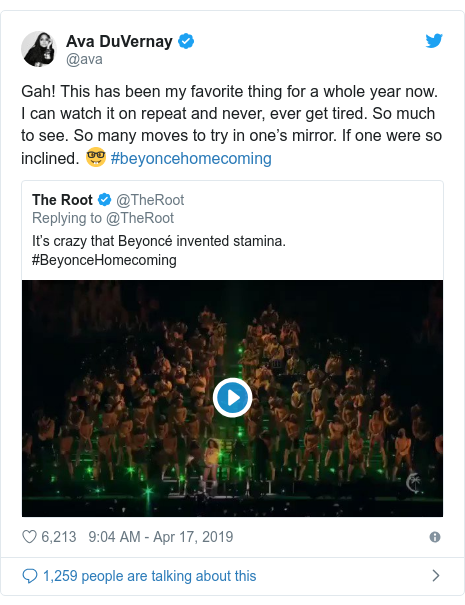Open Ava DuVernay's display name link
The height and width of the screenshot is (605, 465).
[119, 41]
